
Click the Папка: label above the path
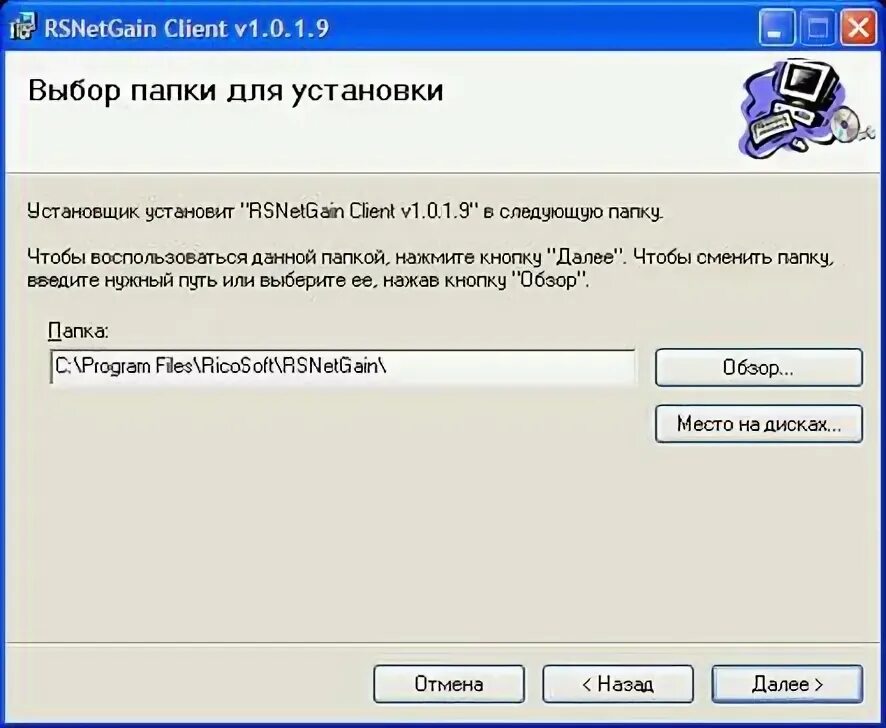pyautogui.click(x=78, y=330)
